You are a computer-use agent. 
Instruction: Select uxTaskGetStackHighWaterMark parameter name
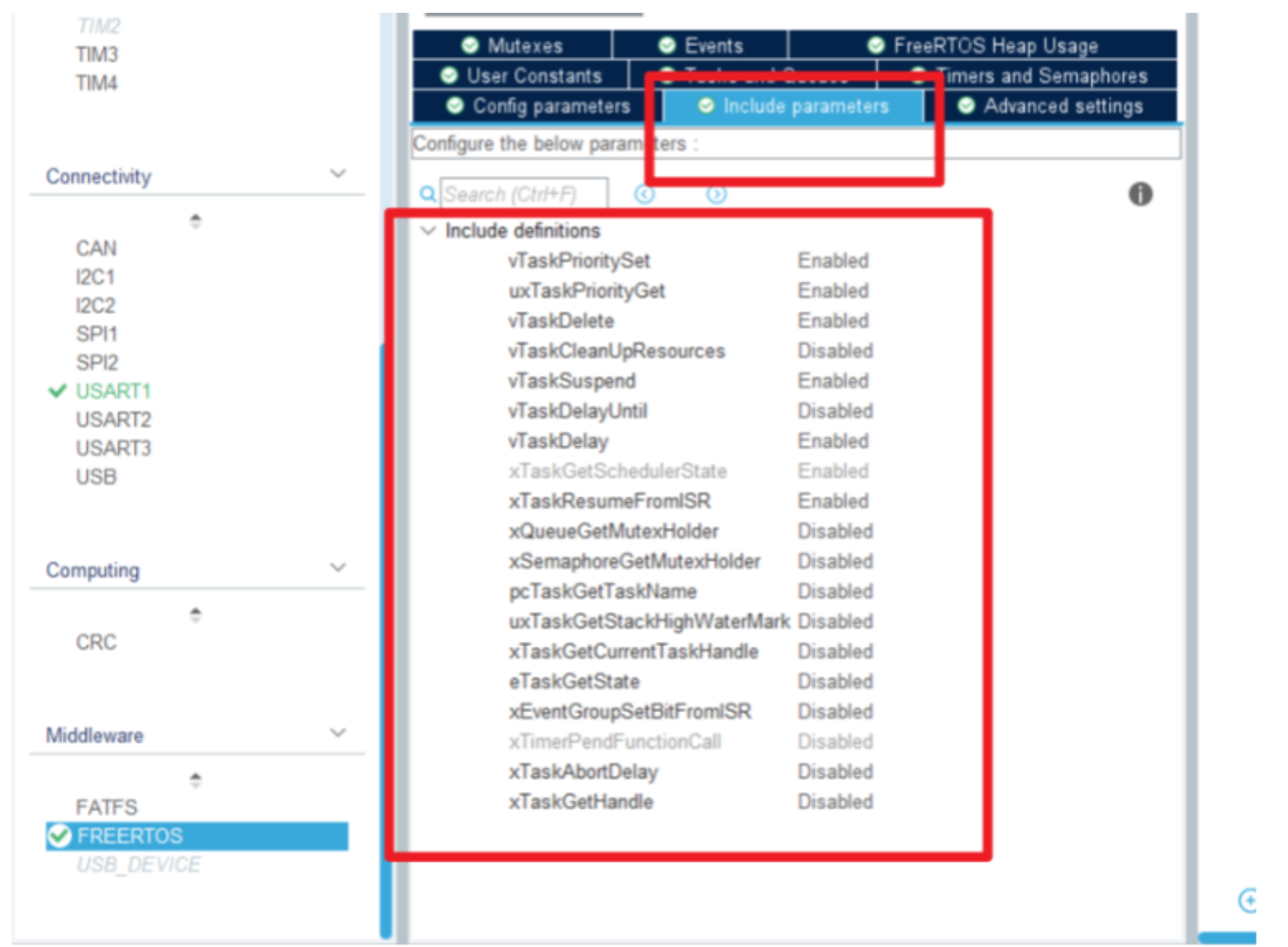649,621
